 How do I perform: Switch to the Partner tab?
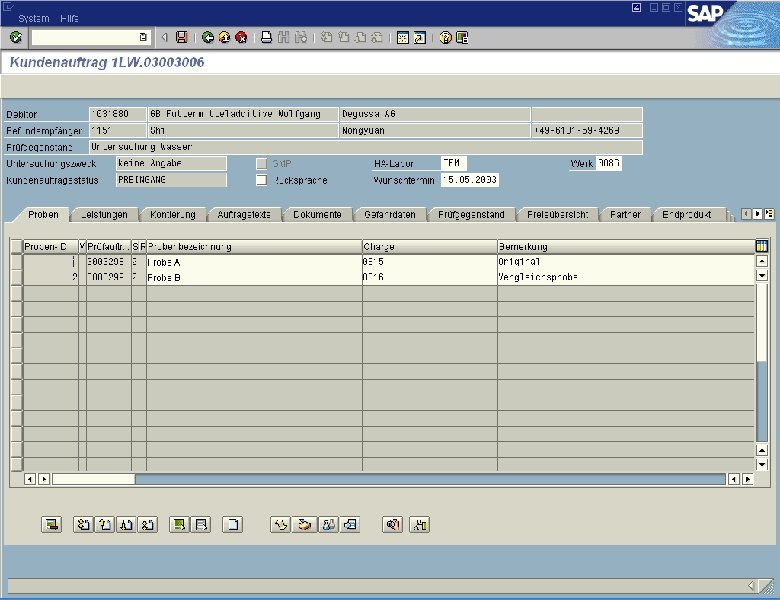click(625, 214)
